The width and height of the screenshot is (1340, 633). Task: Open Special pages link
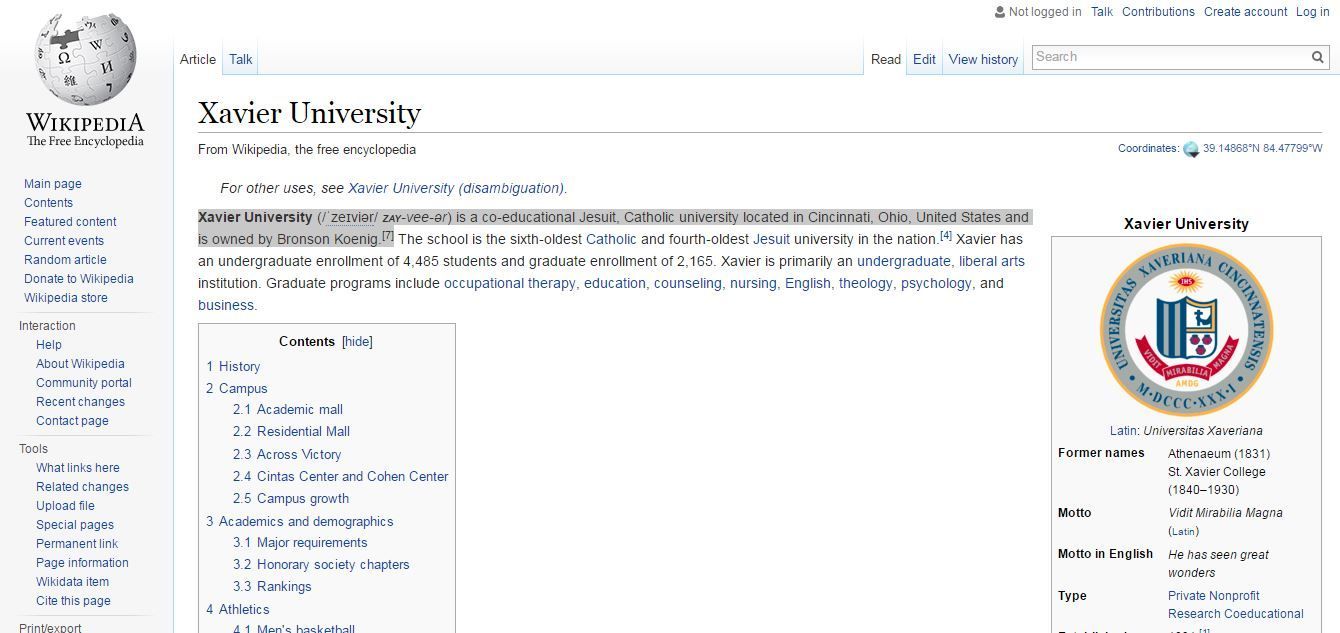pyautogui.click(x=75, y=525)
